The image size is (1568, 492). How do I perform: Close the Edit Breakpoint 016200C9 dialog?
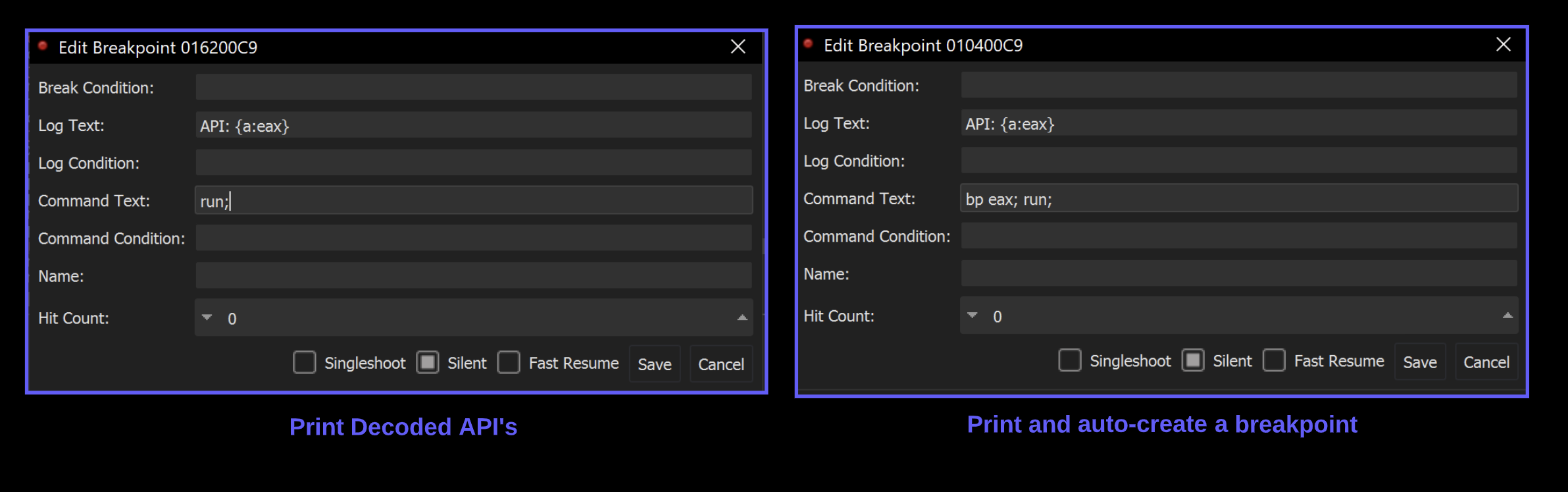click(738, 46)
